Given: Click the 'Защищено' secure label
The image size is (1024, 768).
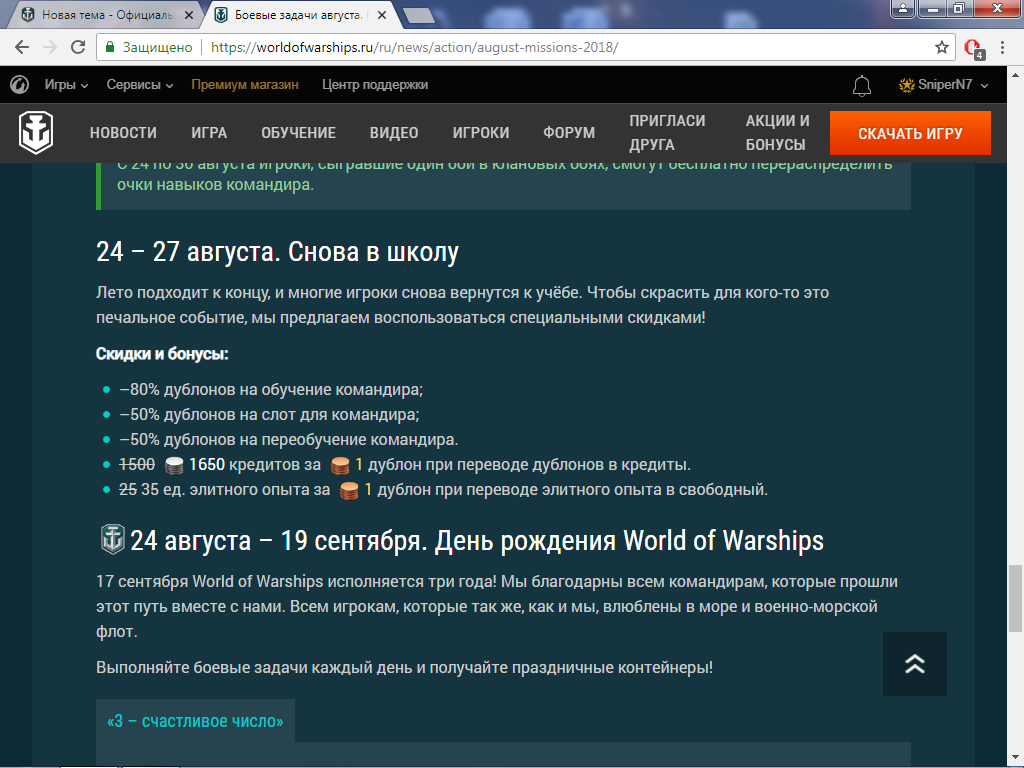Looking at the screenshot, I should click(157, 48).
